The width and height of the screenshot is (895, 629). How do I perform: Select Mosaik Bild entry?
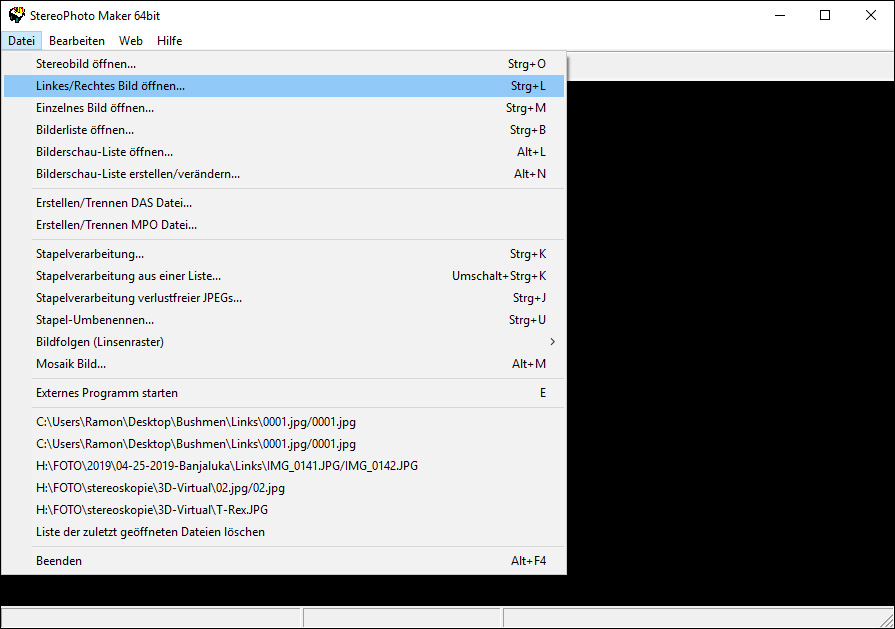[x=284, y=364]
